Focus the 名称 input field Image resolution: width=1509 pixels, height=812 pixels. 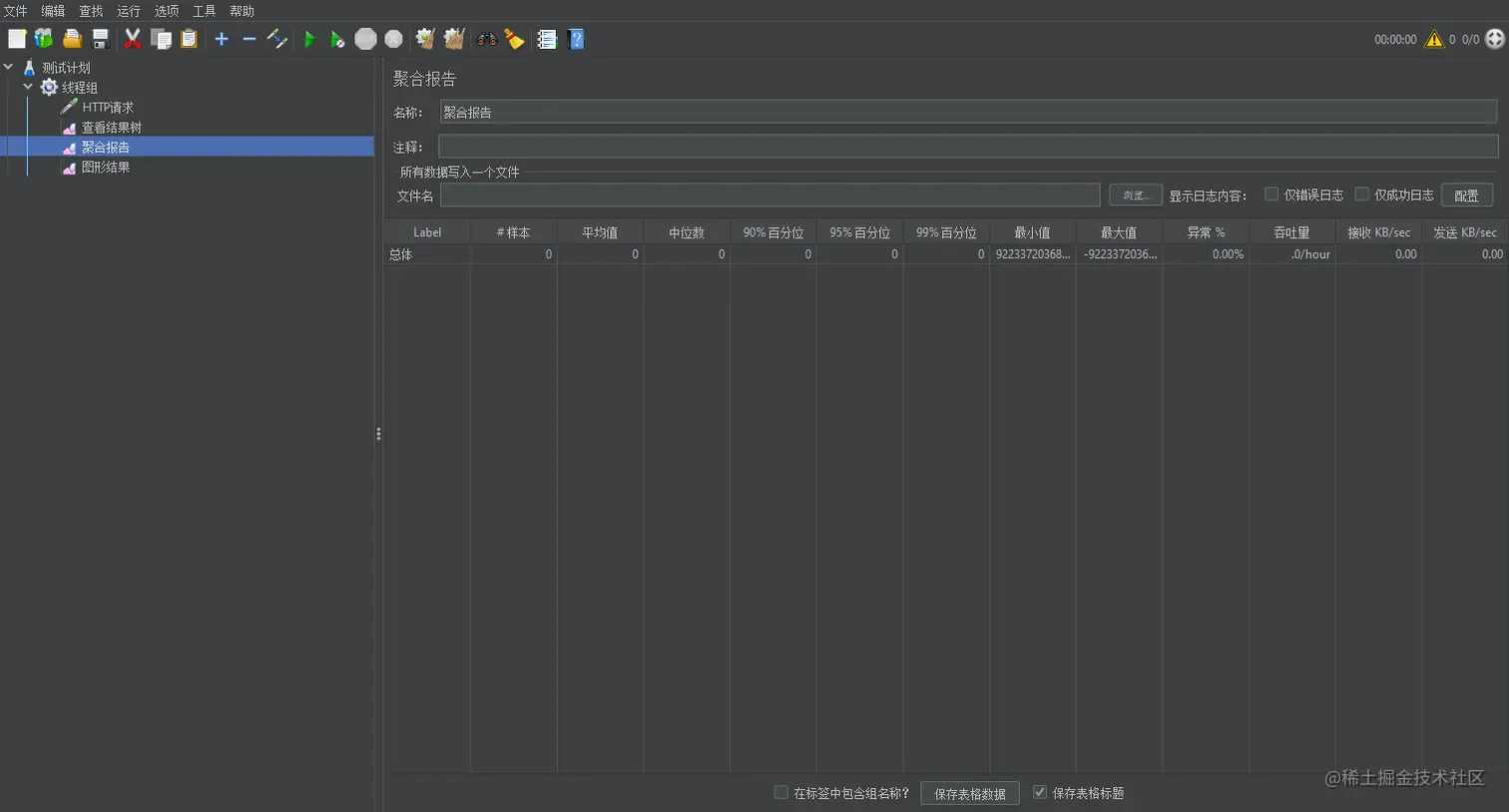coord(968,112)
